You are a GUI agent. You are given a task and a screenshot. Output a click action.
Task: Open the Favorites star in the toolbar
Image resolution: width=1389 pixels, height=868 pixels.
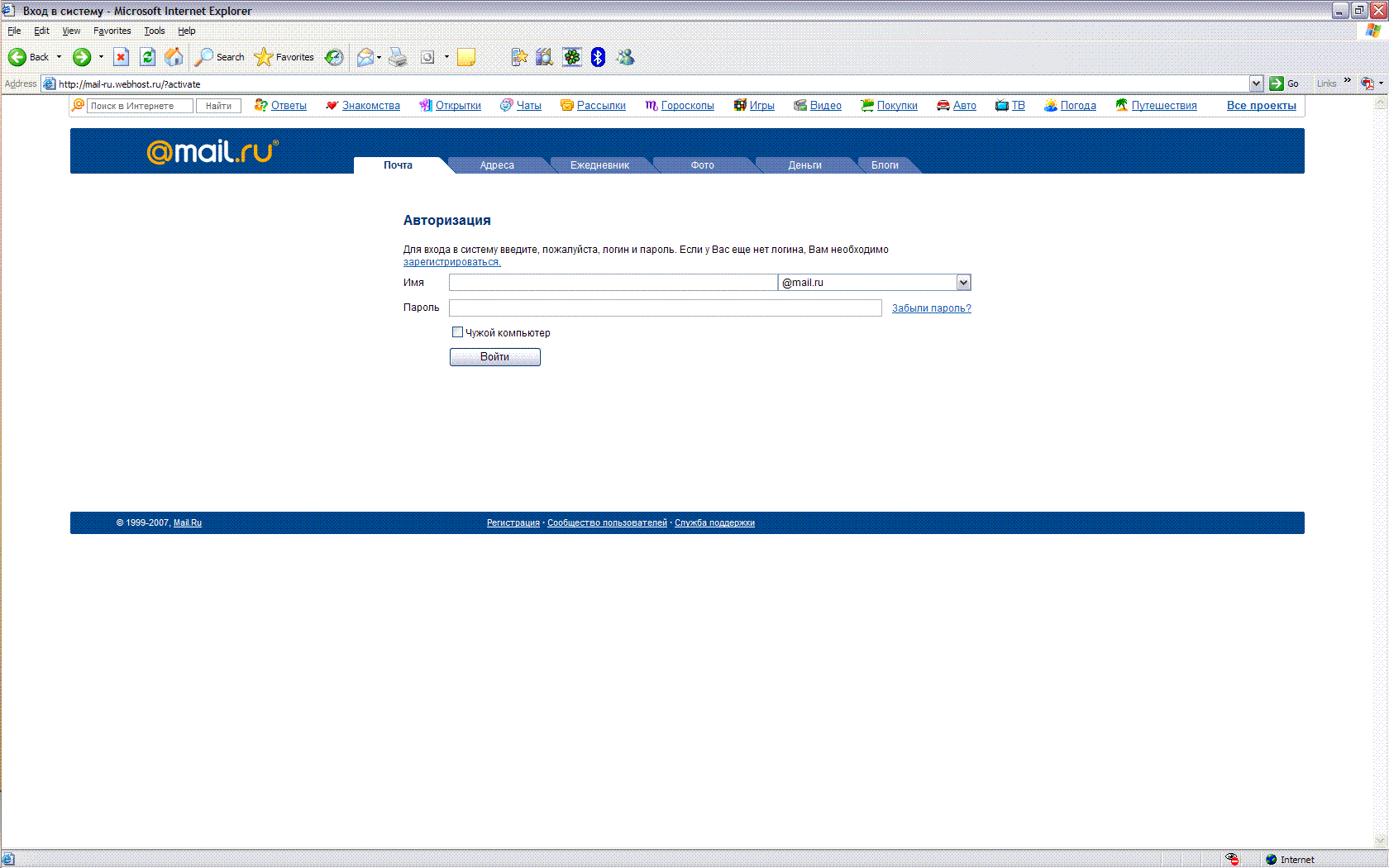284,57
